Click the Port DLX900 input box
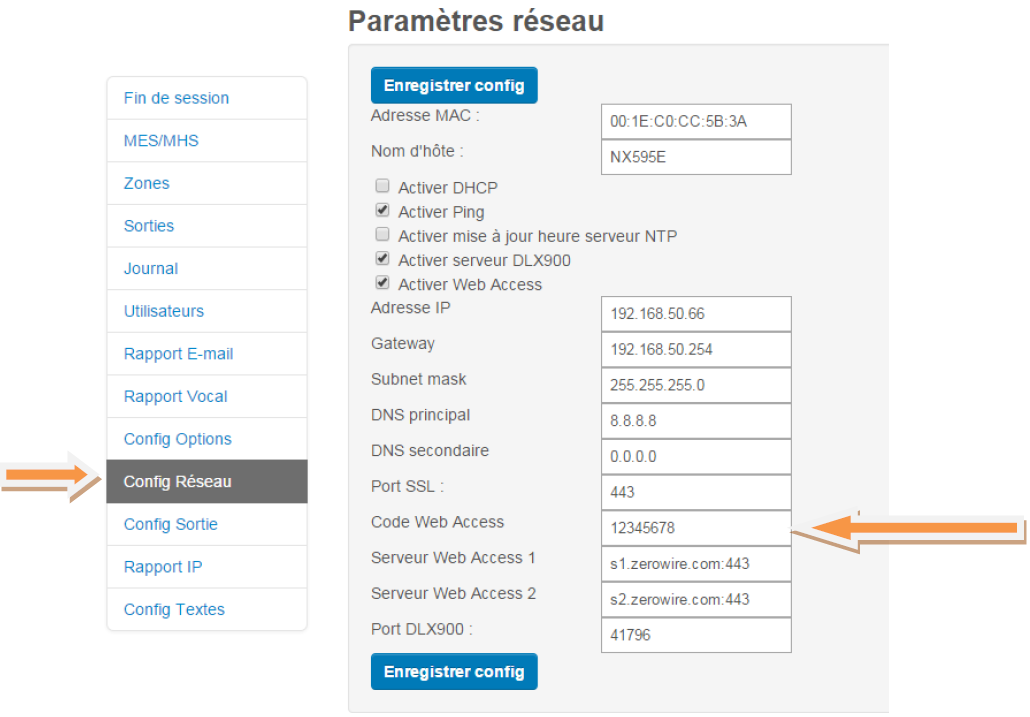 695,635
